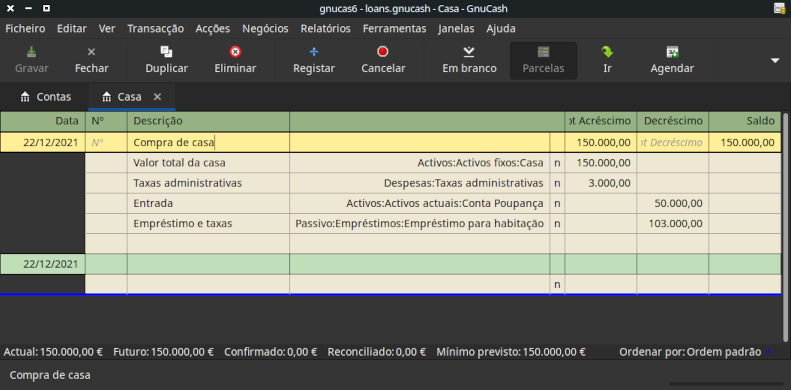
Task: Click the Descrição column header
Action: [208, 121]
